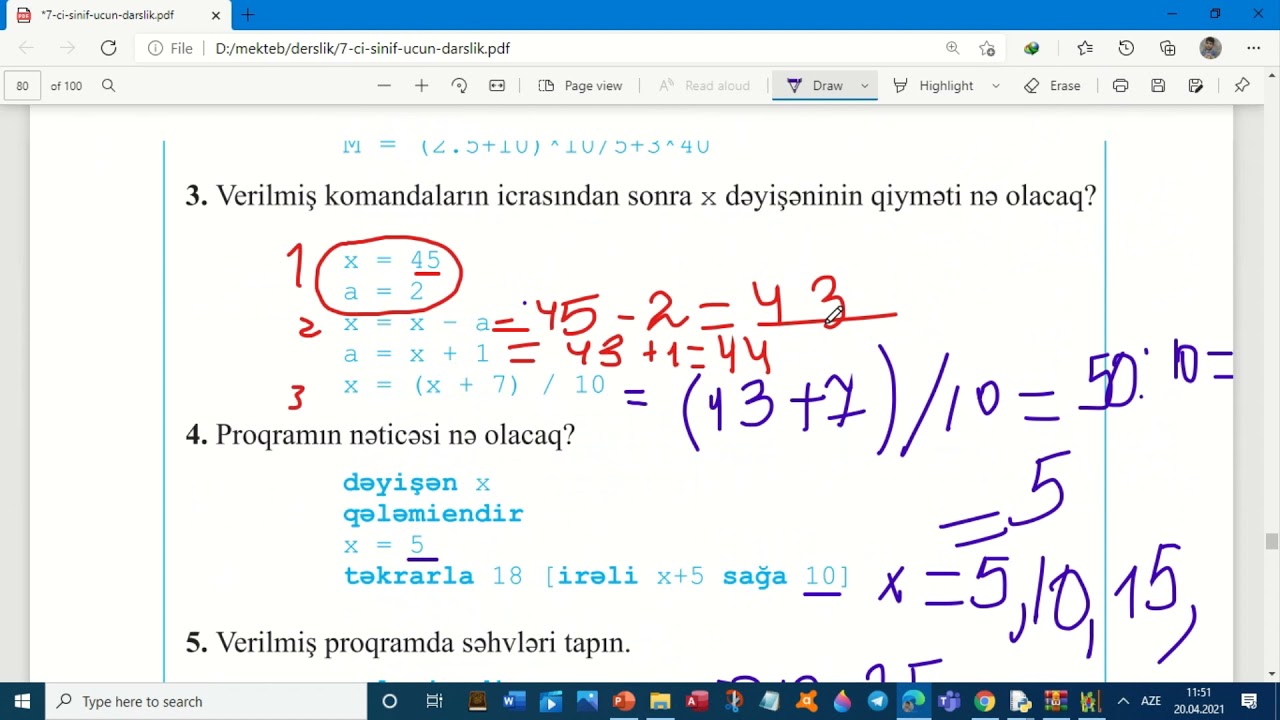Screen dimensions: 1280x720
Task: Open Microsoft Teams from taskbar
Action: coord(950,701)
